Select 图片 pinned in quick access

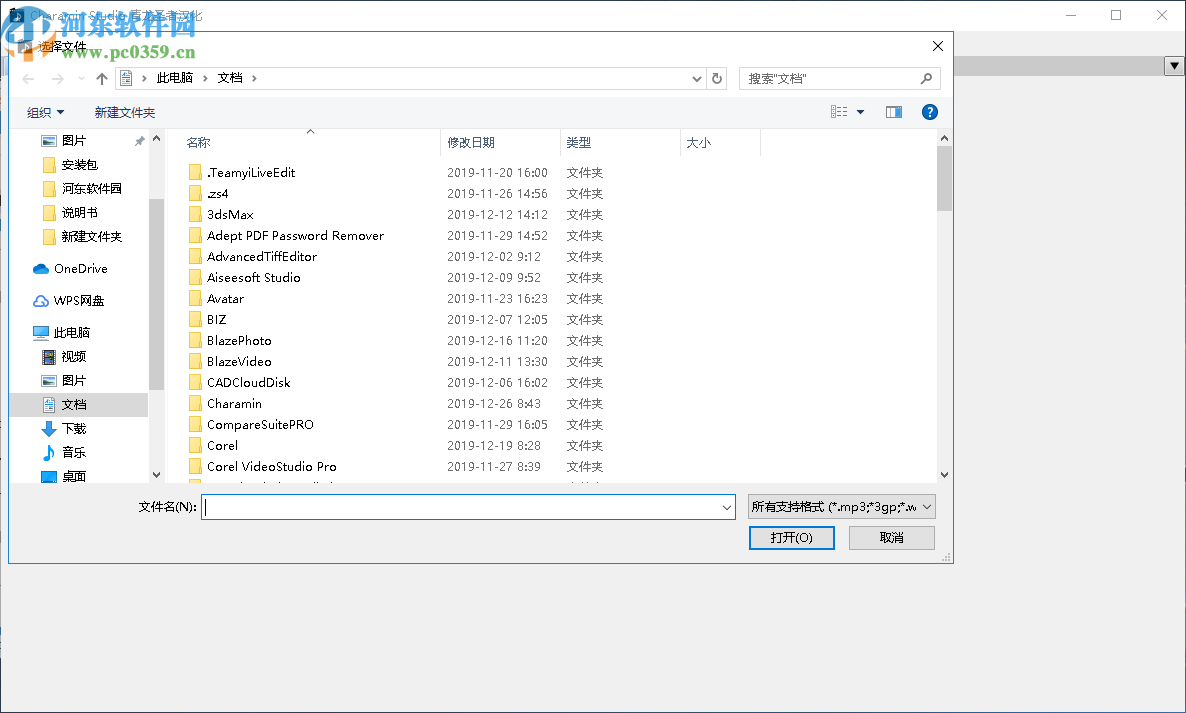click(x=74, y=141)
